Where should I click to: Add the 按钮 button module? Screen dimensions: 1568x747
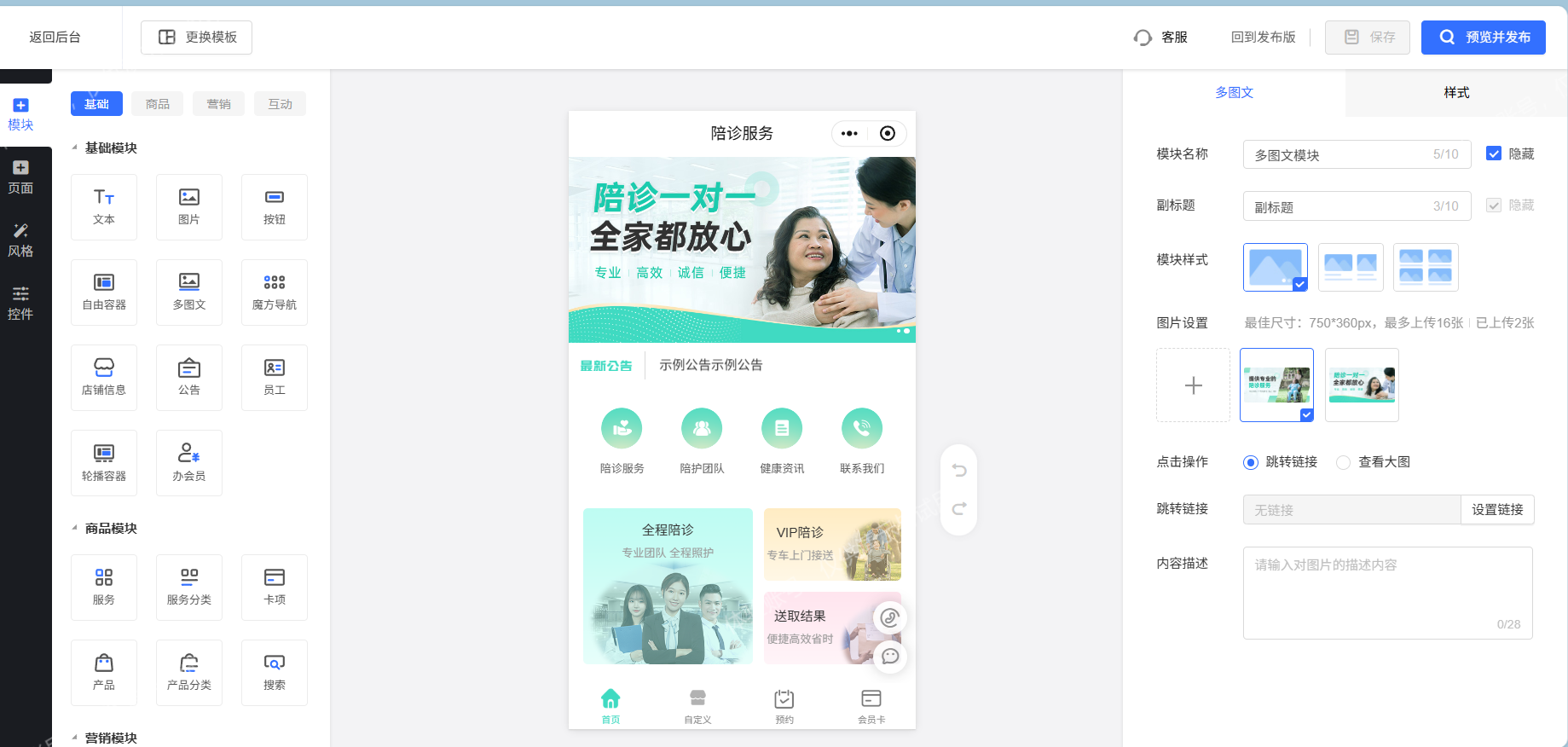(x=275, y=207)
